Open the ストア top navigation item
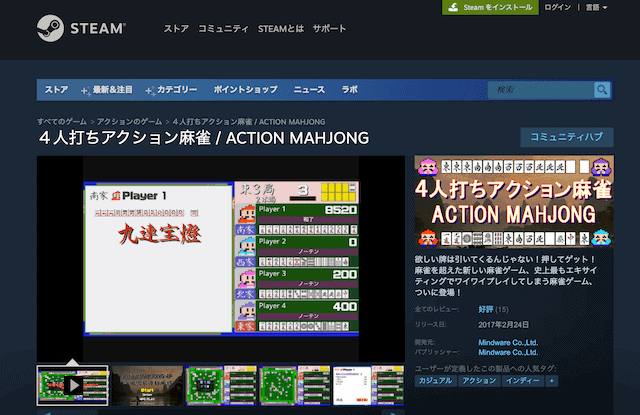Viewport: 640px width, 415px height. (x=176, y=29)
